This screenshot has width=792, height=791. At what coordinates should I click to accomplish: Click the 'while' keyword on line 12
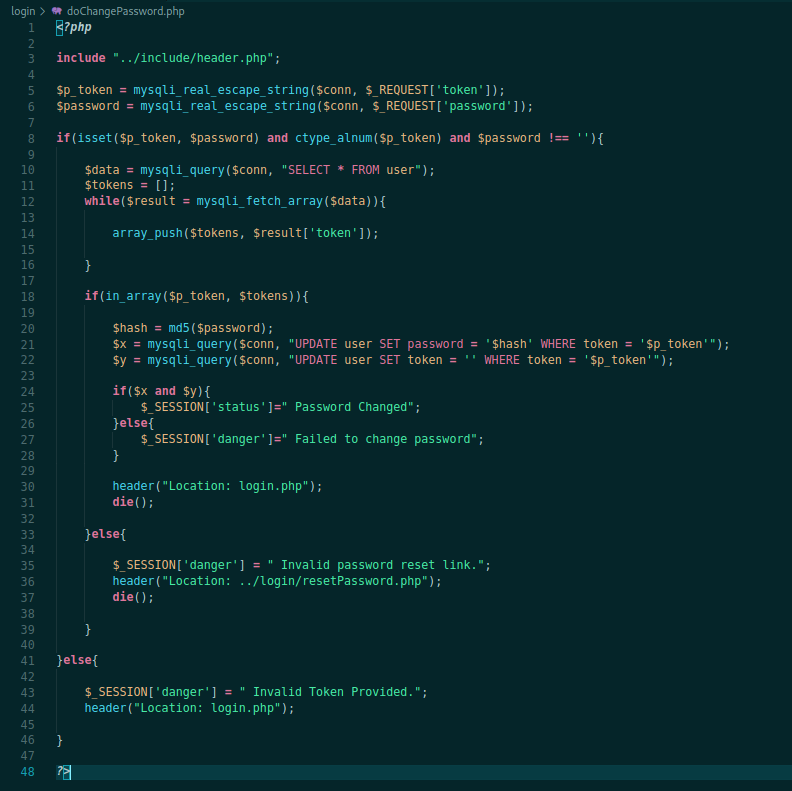102,201
